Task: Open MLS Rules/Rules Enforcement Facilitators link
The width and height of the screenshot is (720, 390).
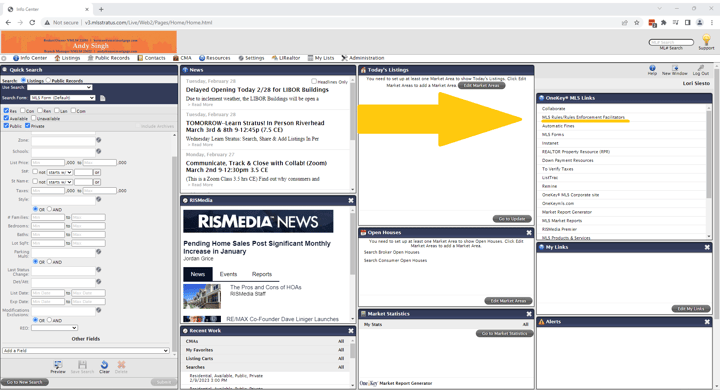Action: coord(583,117)
